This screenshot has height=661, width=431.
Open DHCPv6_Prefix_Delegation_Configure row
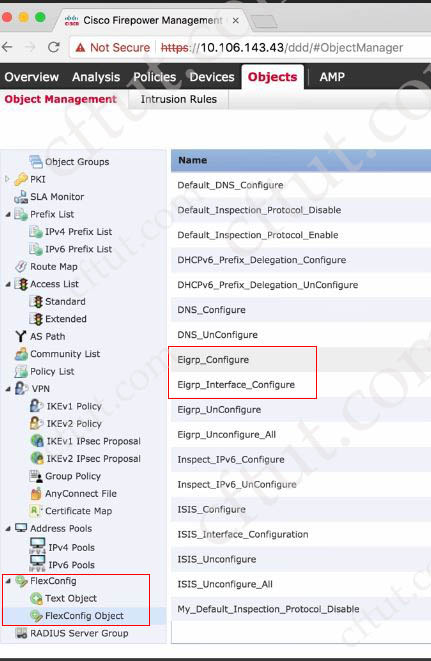click(301, 260)
